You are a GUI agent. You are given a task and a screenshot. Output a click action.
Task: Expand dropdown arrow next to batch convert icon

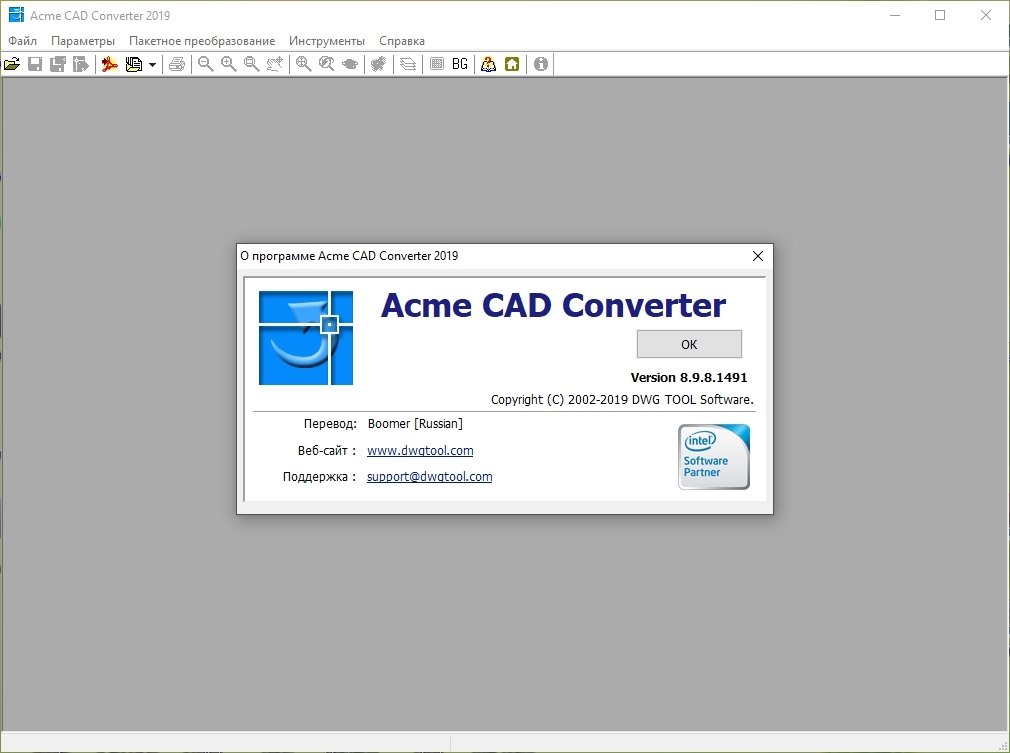pos(152,64)
